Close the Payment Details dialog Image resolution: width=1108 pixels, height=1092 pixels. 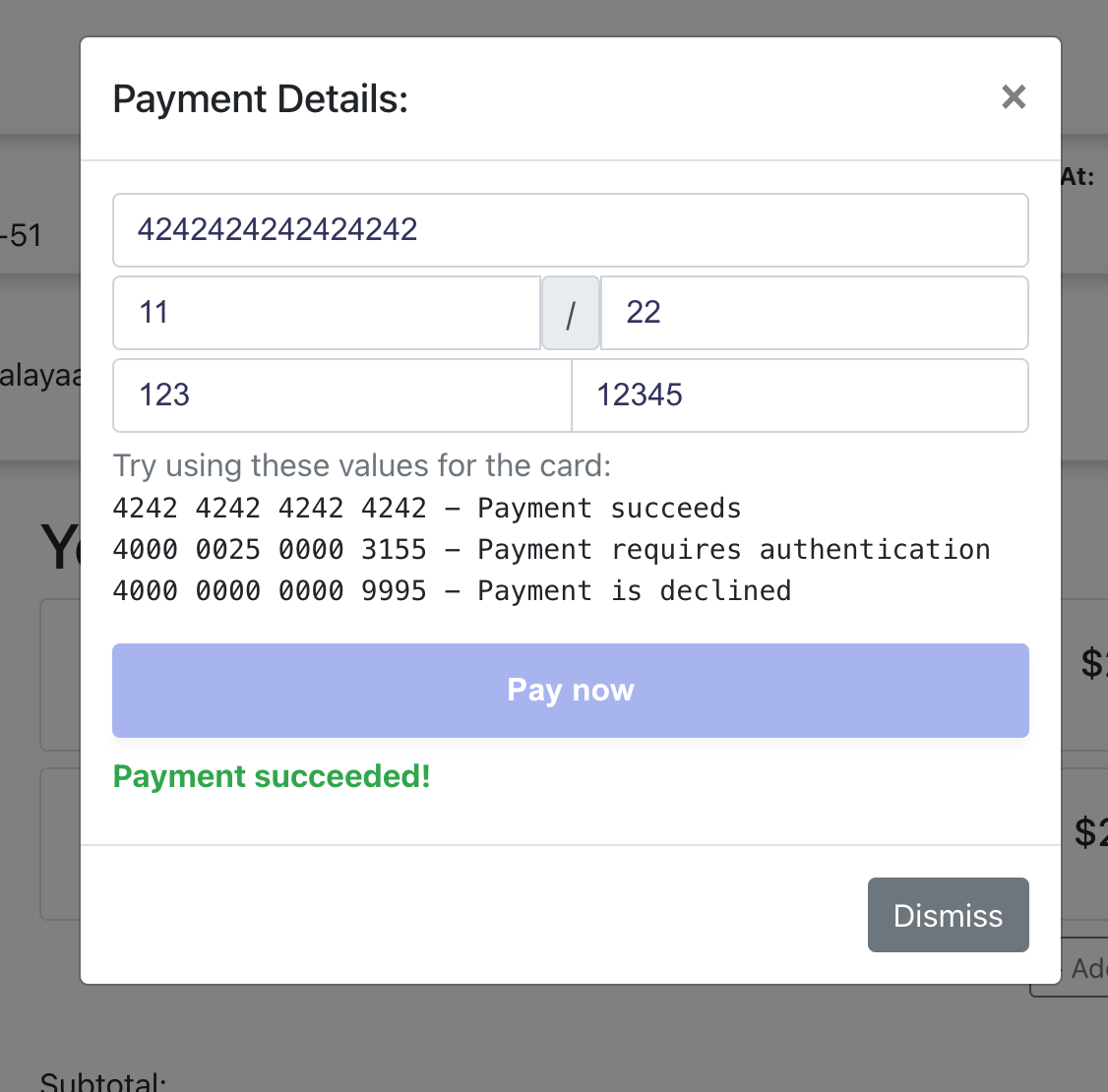coord(1014,97)
